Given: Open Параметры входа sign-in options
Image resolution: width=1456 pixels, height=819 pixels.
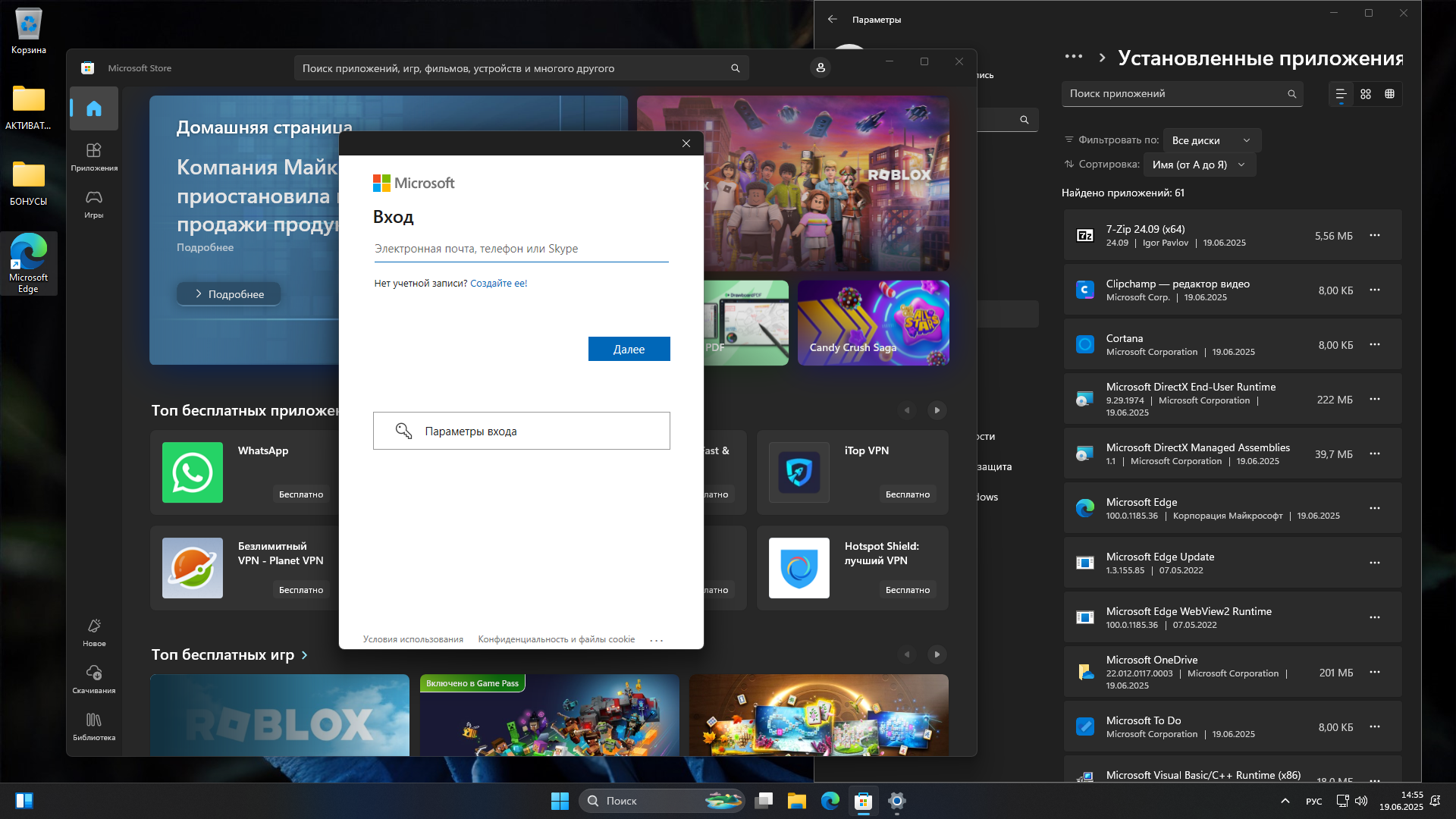Looking at the screenshot, I should [521, 431].
